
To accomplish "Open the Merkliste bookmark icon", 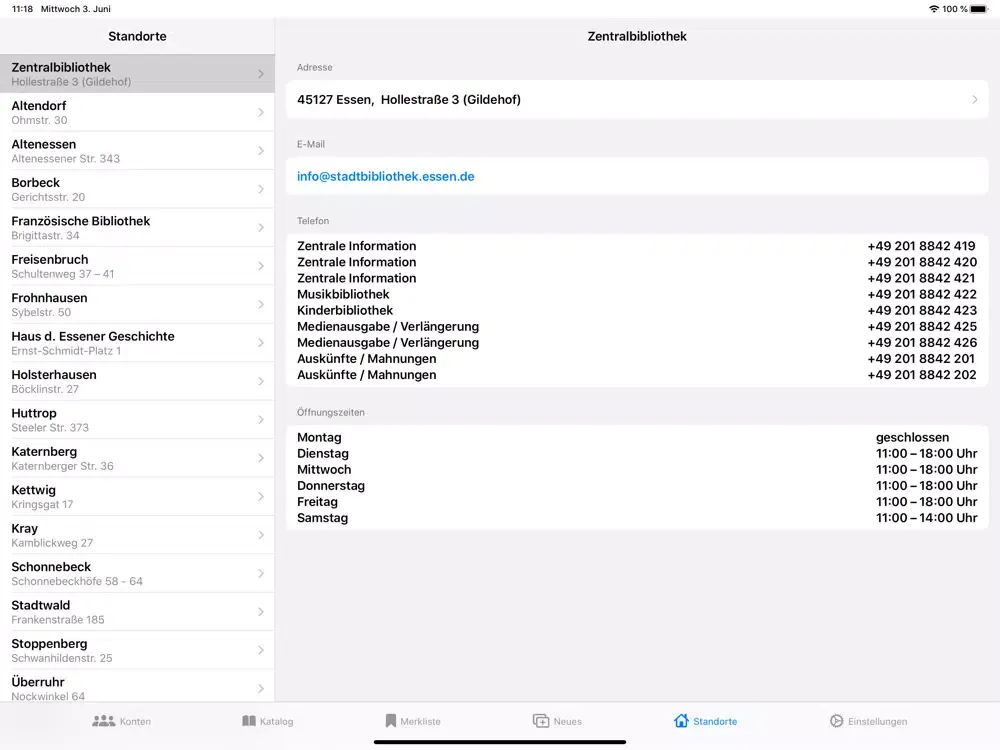I will [390, 721].
